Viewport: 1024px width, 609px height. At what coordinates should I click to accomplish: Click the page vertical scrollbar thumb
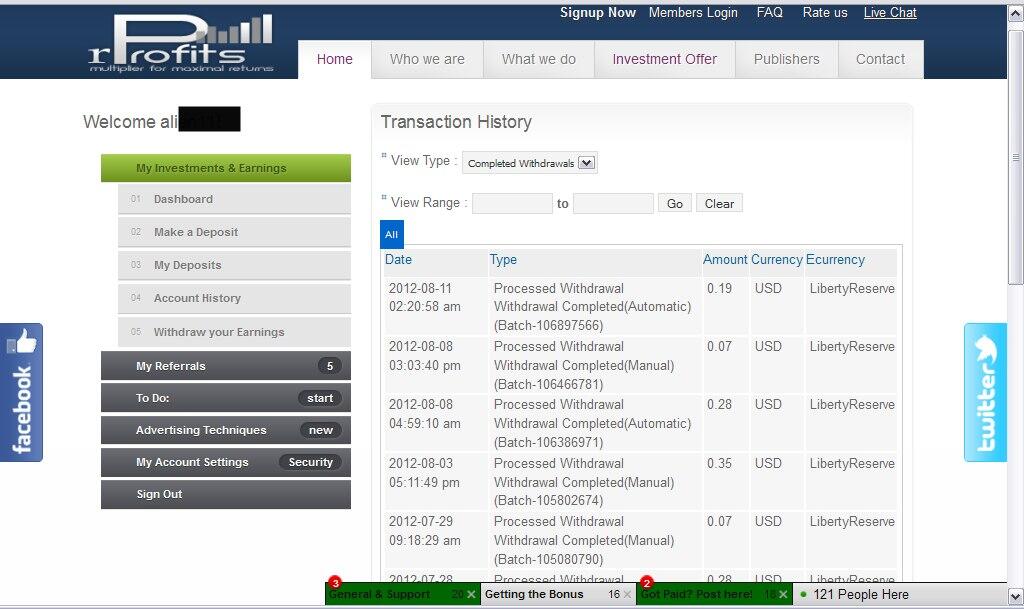tap(1016, 157)
